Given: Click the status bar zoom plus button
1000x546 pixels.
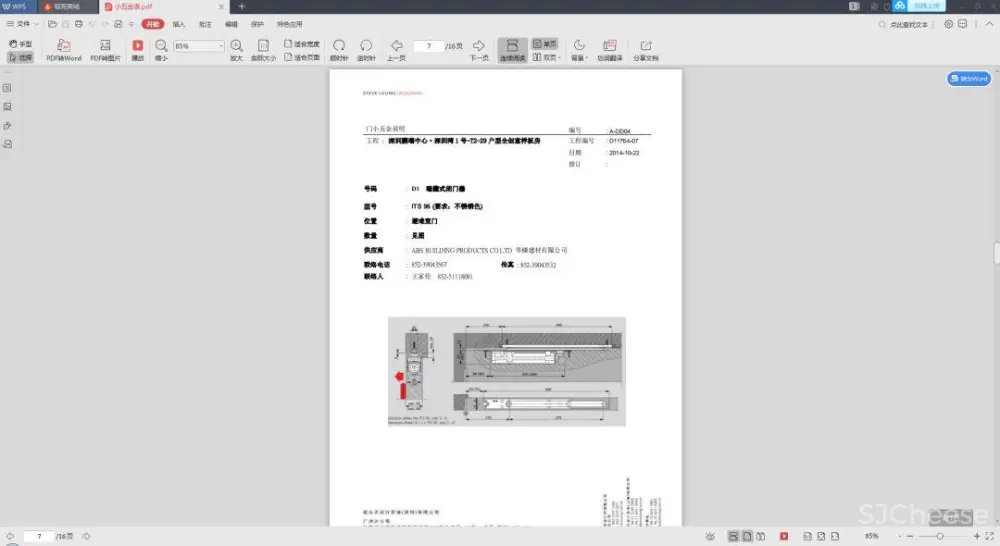Looking at the screenshot, I should (x=976, y=536).
